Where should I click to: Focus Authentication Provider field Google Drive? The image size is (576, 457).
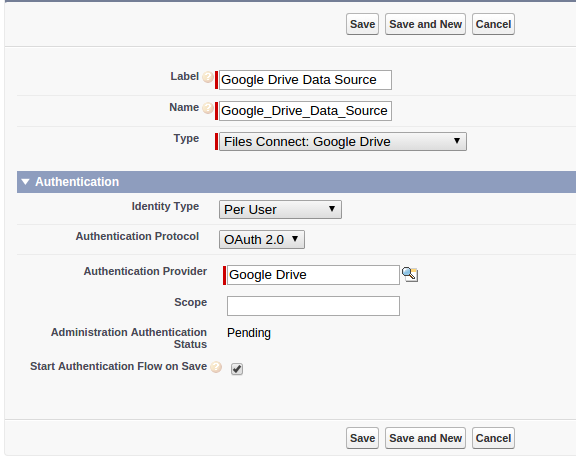(313, 275)
